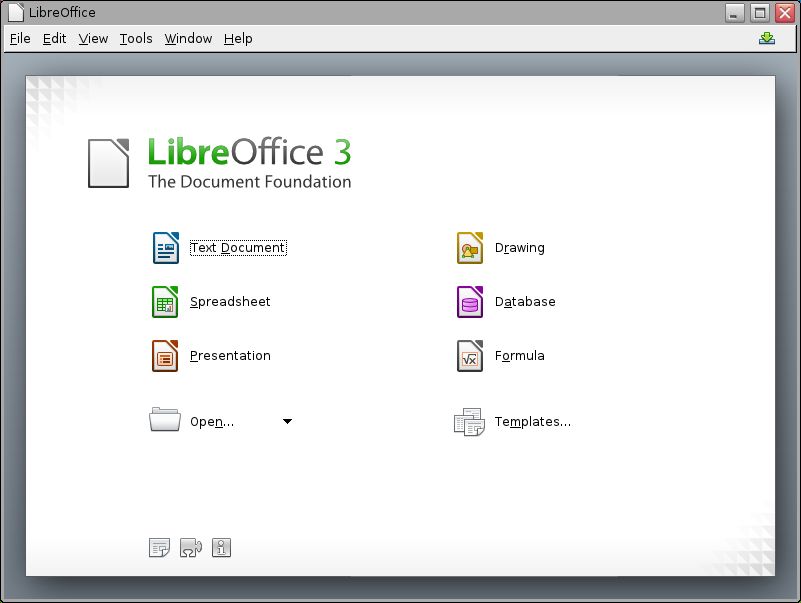The image size is (801, 603).
Task: Click the extensions puzzle-piece icon
Action: pyautogui.click(x=191, y=548)
